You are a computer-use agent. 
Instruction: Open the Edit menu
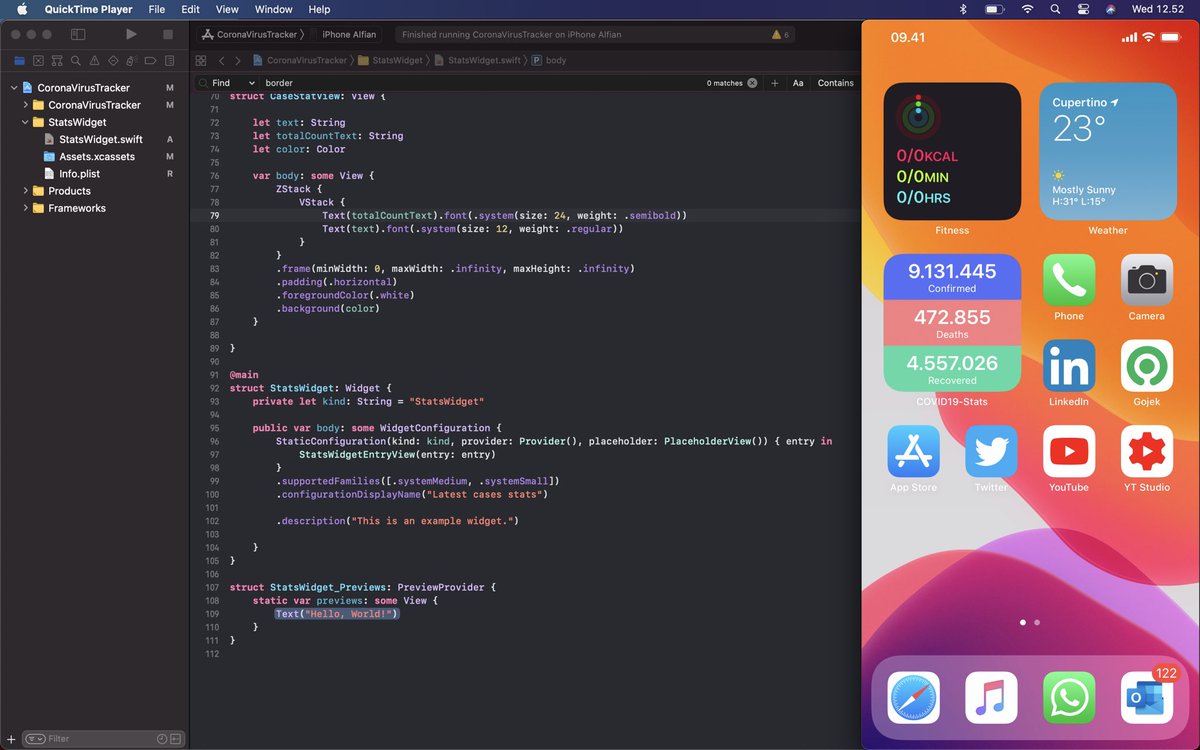pyautogui.click(x=190, y=9)
